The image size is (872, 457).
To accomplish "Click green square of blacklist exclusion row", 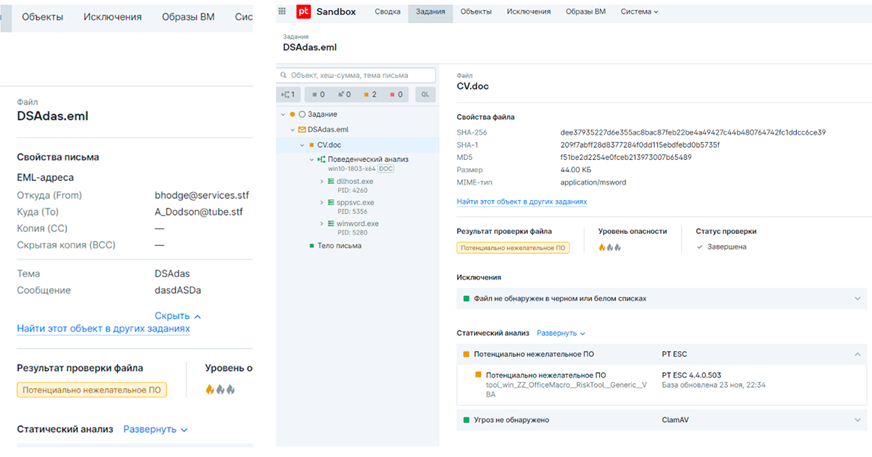I will point(467,299).
